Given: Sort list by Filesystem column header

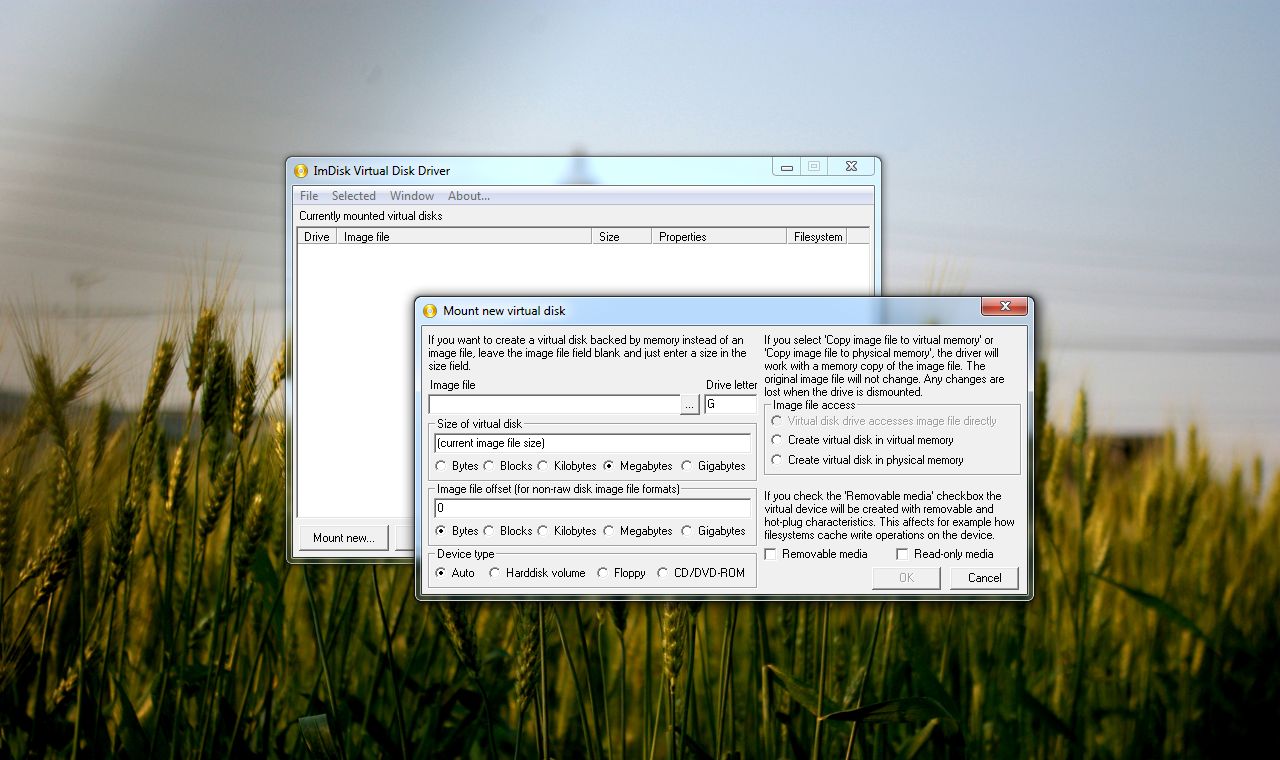Looking at the screenshot, I should (816, 237).
